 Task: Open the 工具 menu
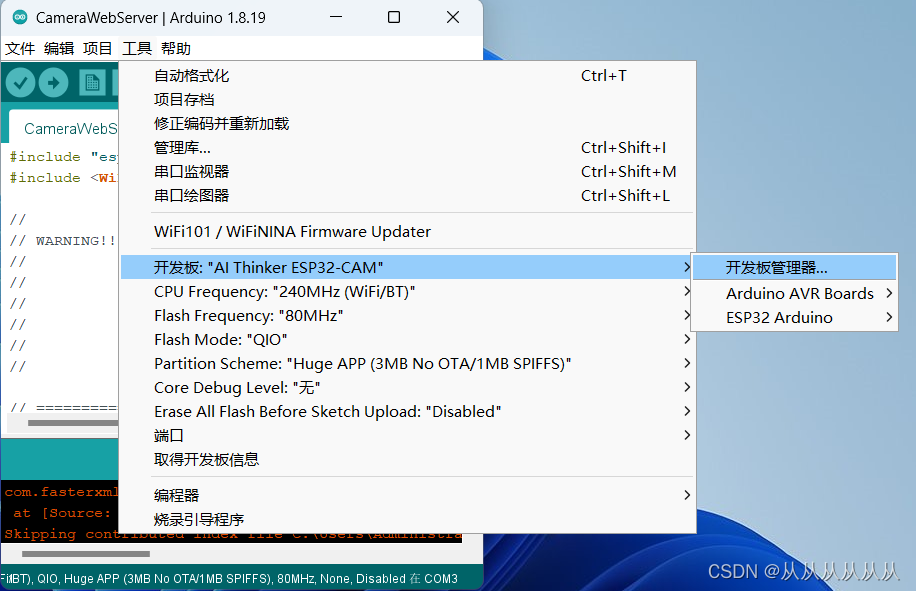[x=137, y=48]
